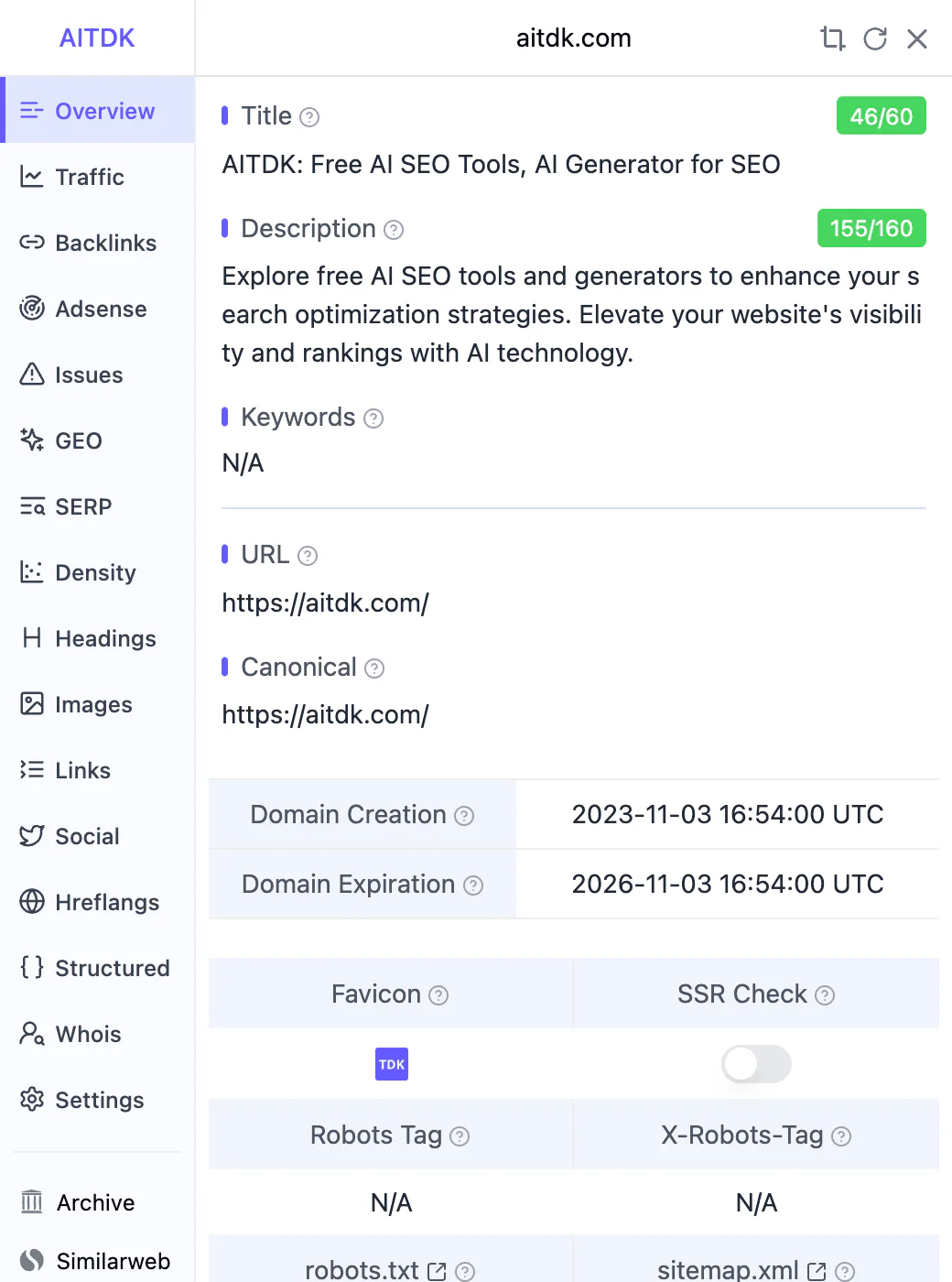
Task: Click the refresh icon in header
Action: 875,38
